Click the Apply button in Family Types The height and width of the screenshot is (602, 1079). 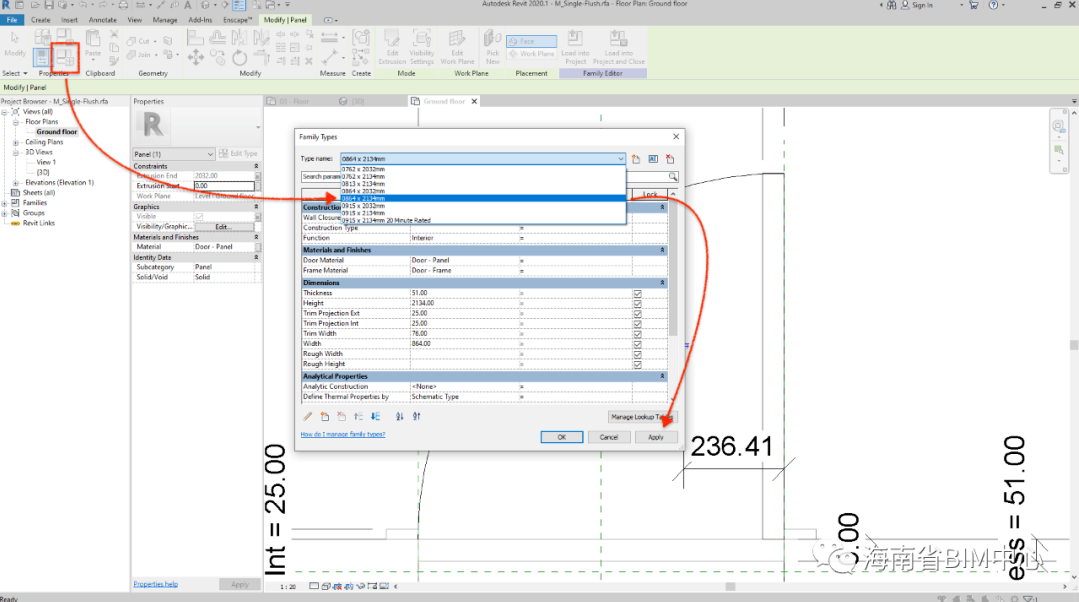click(x=655, y=437)
